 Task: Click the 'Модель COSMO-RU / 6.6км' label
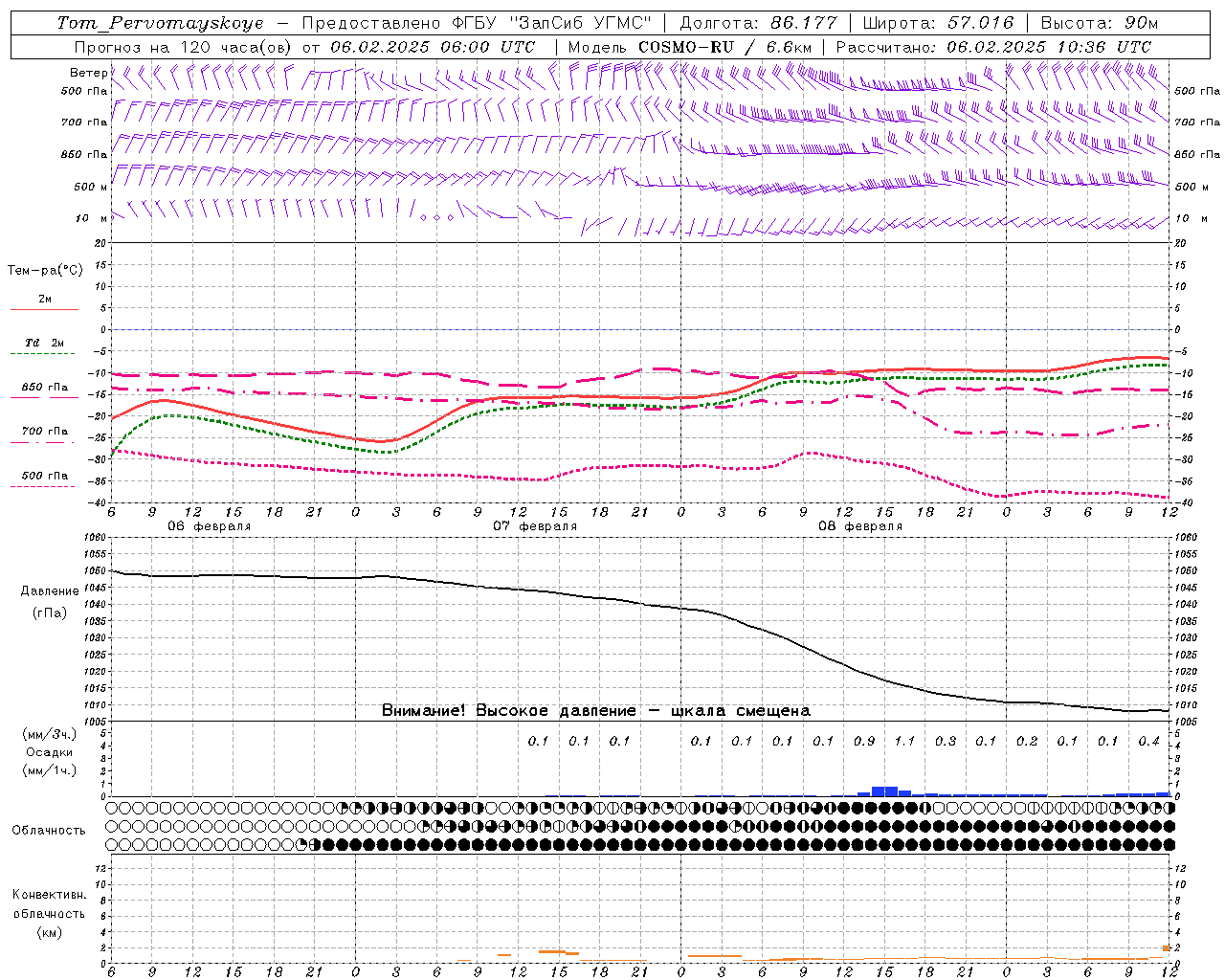689,47
